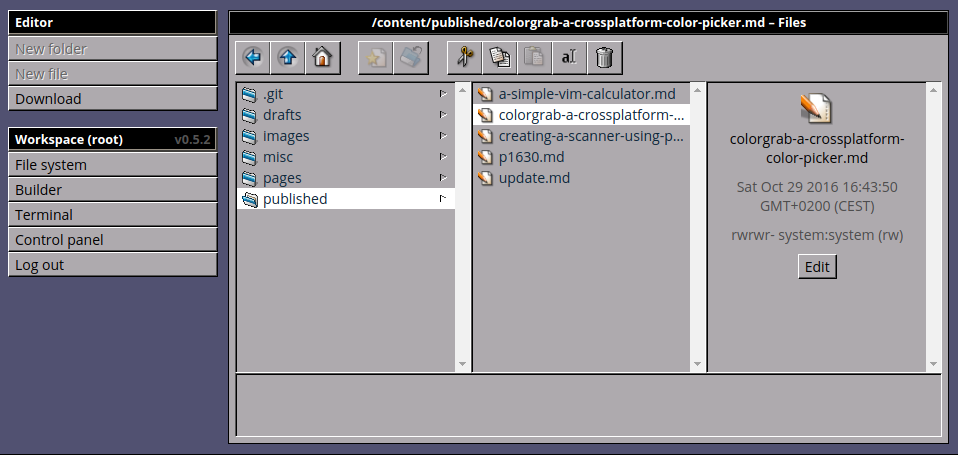This screenshot has width=958, height=455.
Task: Click the images folder icon
Action: pyautogui.click(x=249, y=136)
